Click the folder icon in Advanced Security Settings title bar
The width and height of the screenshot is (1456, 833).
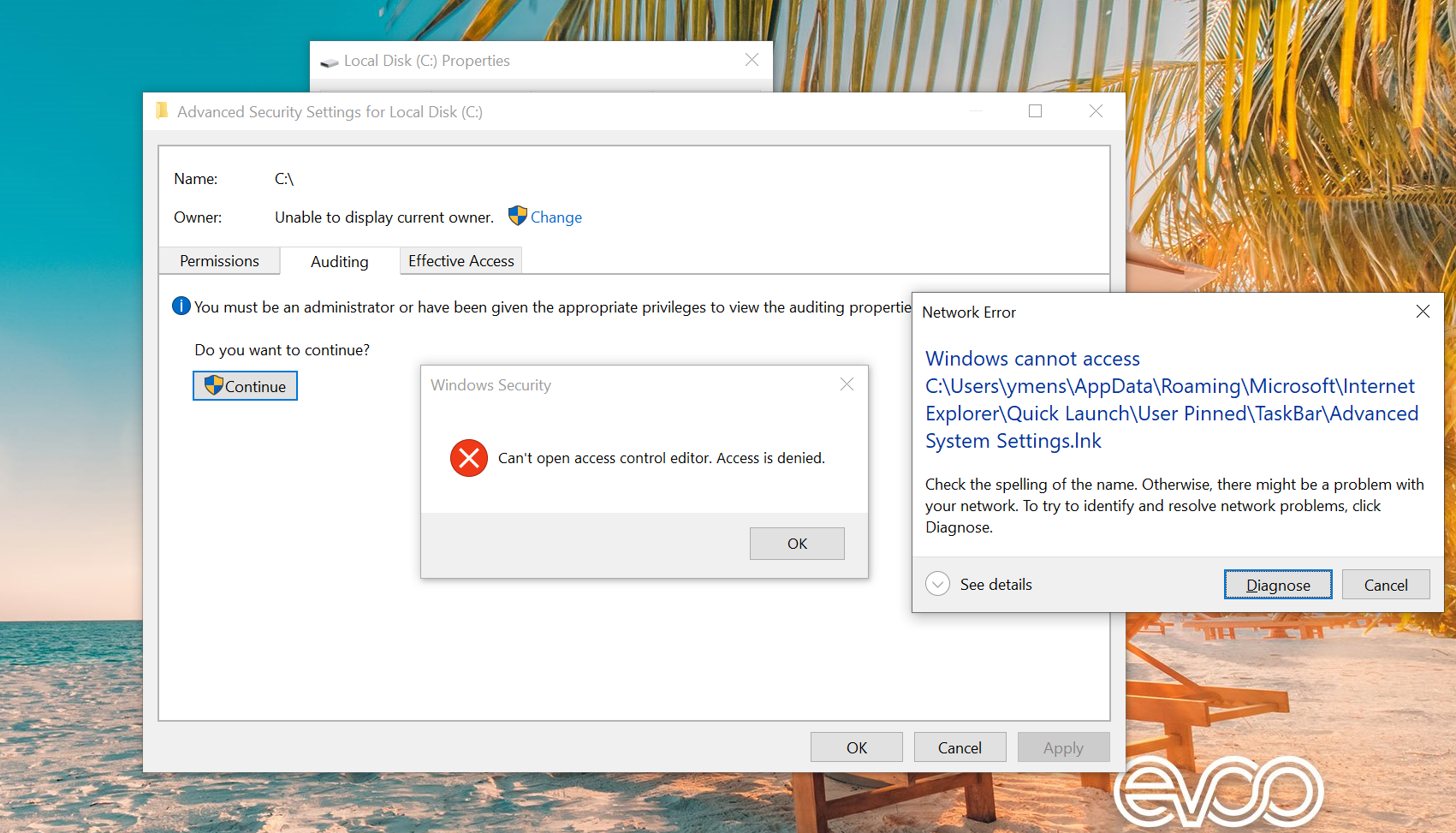pyautogui.click(x=162, y=111)
